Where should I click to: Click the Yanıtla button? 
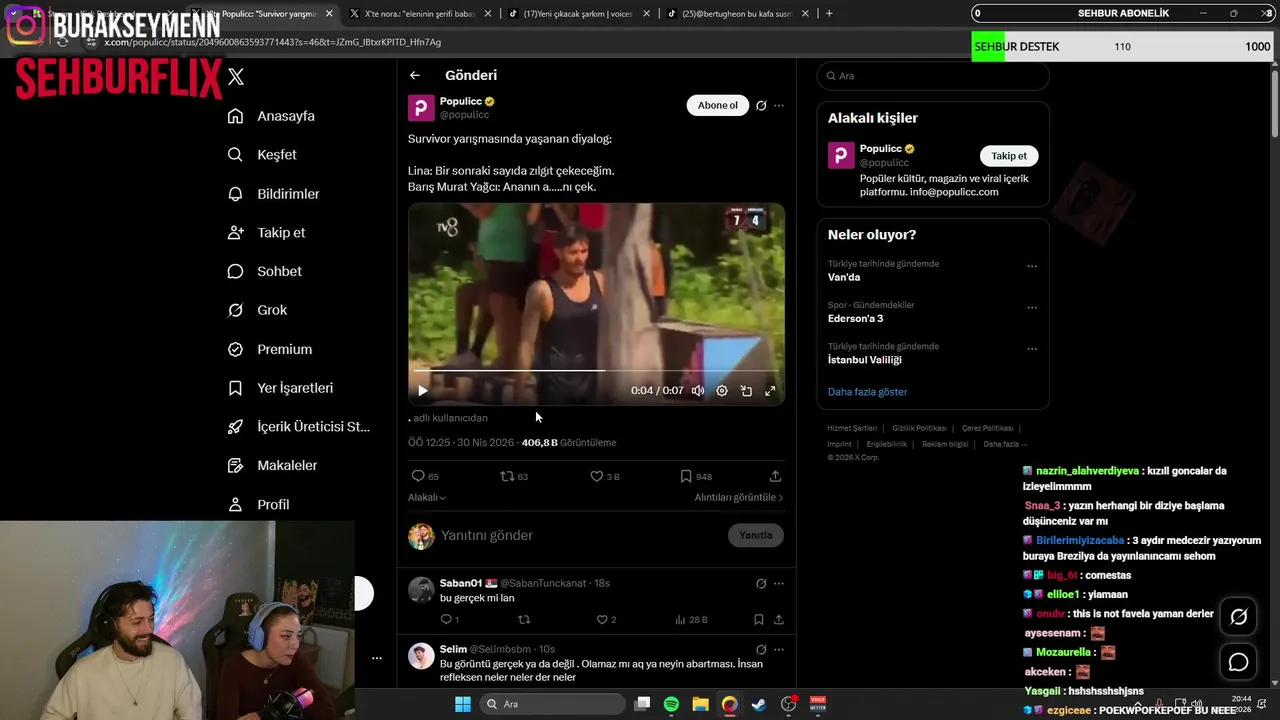pos(755,535)
